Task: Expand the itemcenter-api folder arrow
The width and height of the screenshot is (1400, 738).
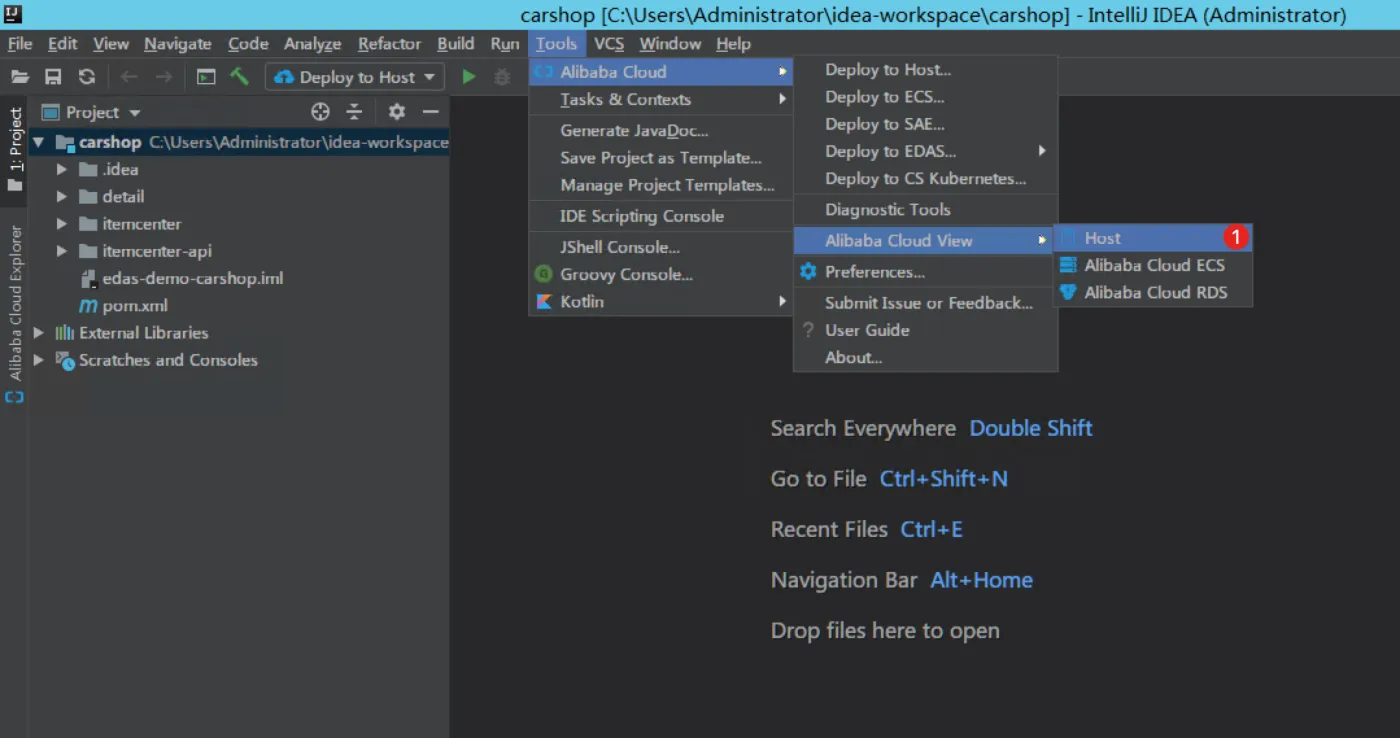Action: (x=62, y=251)
